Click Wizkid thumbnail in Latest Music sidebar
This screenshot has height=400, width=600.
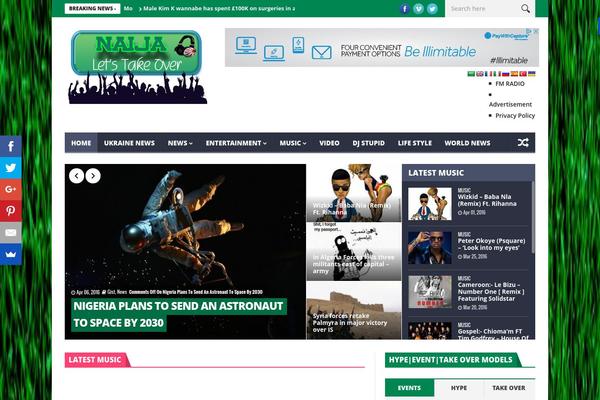[x=429, y=204]
